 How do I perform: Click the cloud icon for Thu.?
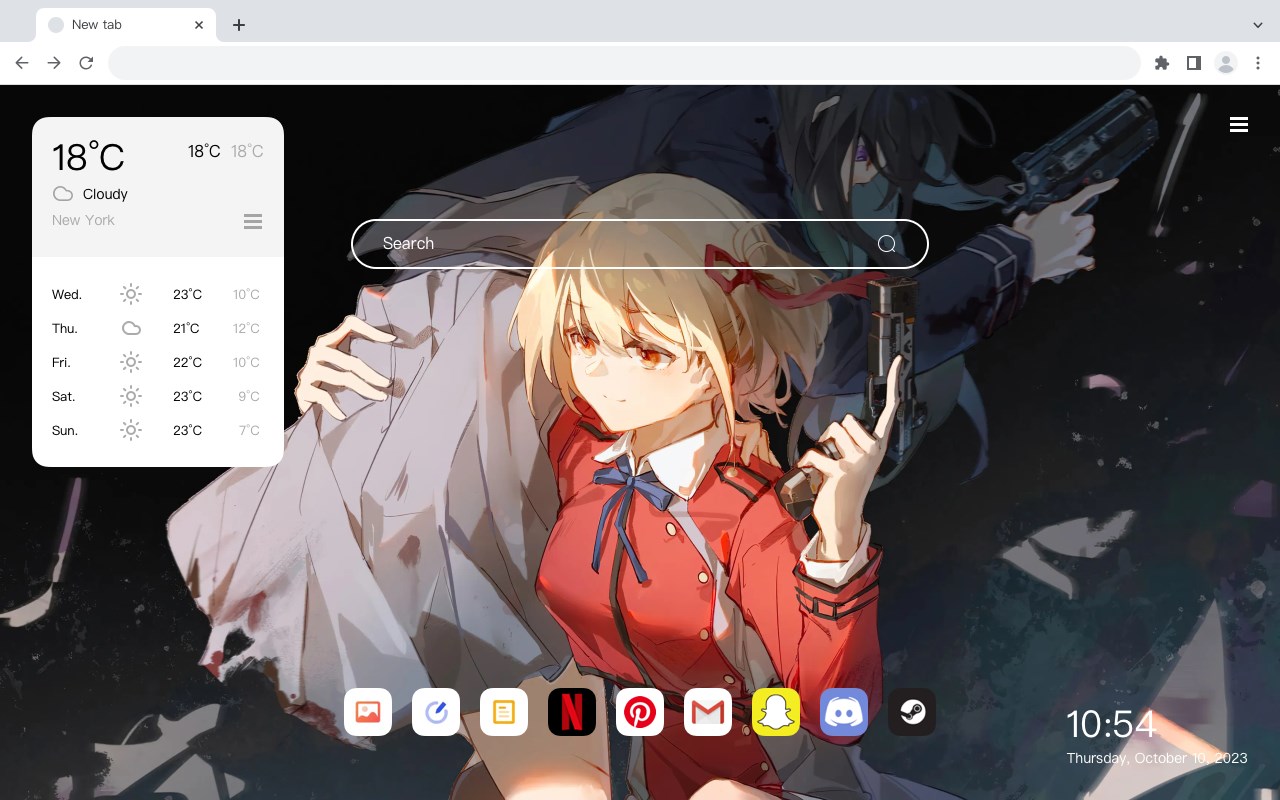pos(131,328)
